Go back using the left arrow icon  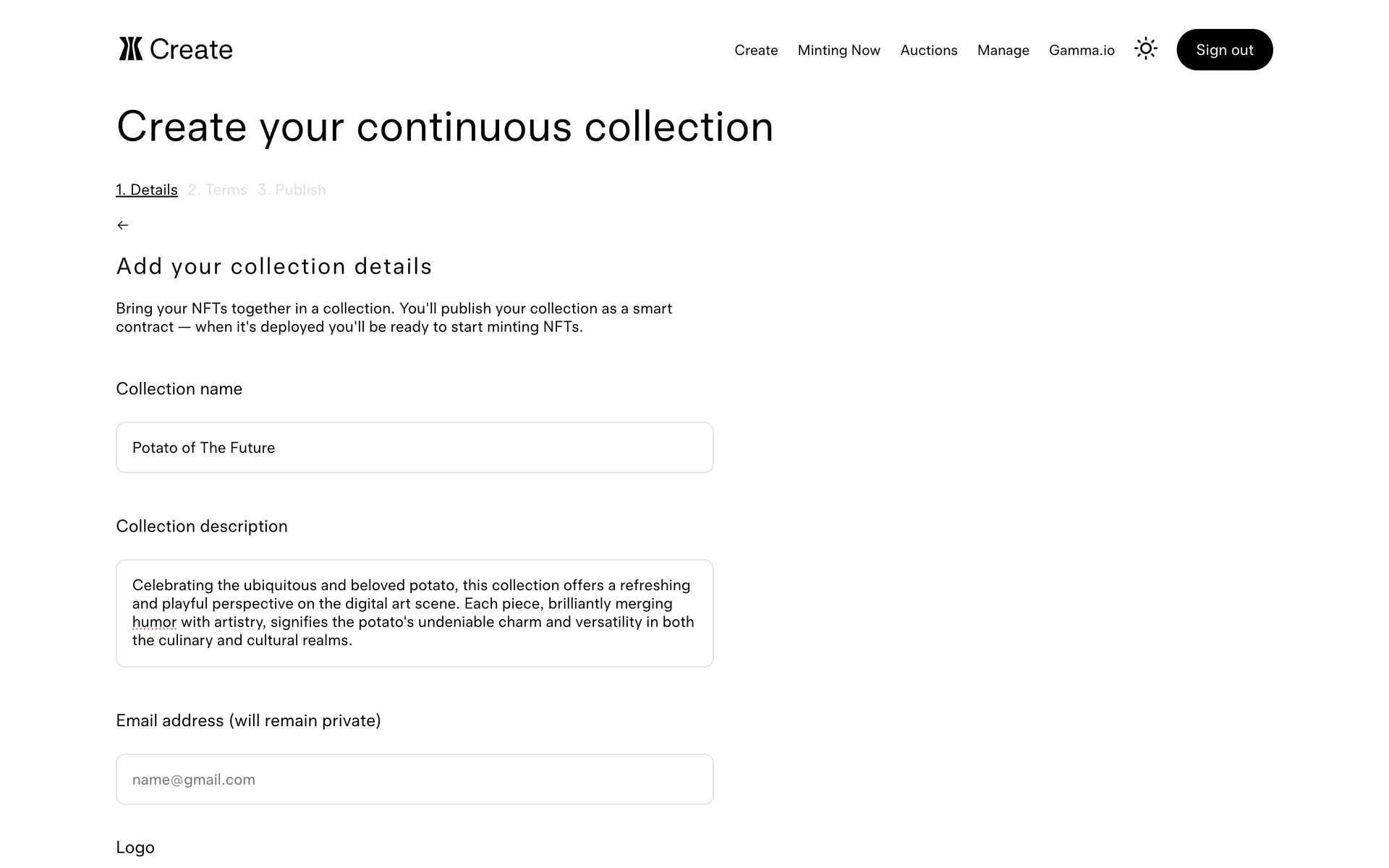(x=123, y=226)
